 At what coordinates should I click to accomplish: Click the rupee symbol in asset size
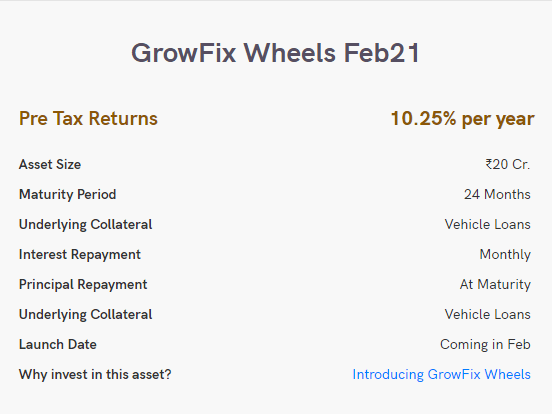(489, 164)
